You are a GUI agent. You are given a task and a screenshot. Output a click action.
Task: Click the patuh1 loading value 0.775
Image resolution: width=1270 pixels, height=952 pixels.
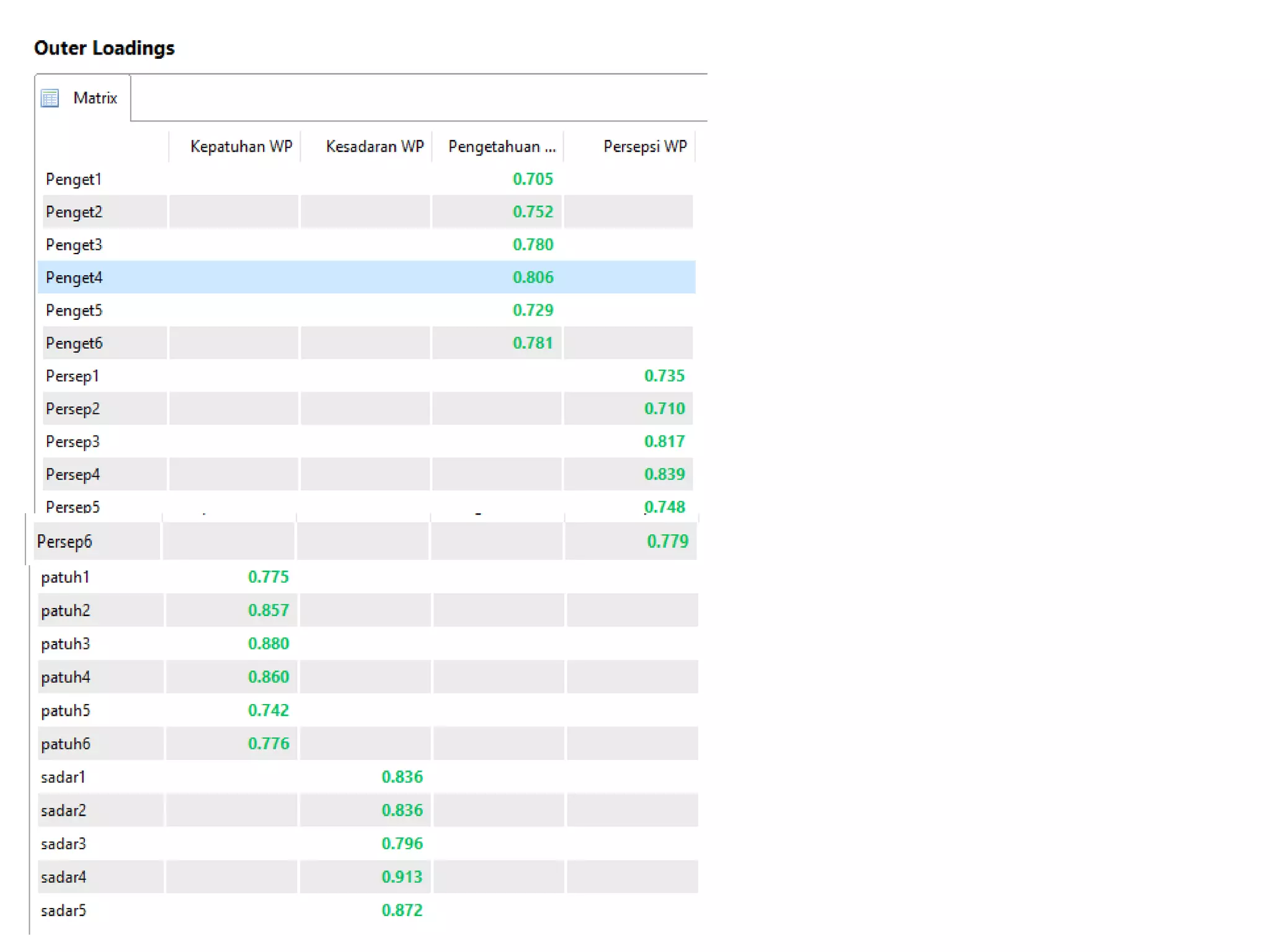(x=268, y=577)
